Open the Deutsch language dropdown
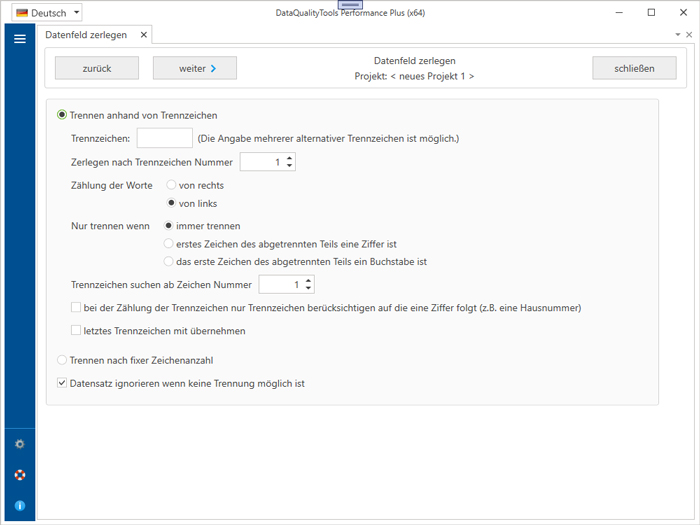This screenshot has width=700, height=525. click(x=77, y=13)
